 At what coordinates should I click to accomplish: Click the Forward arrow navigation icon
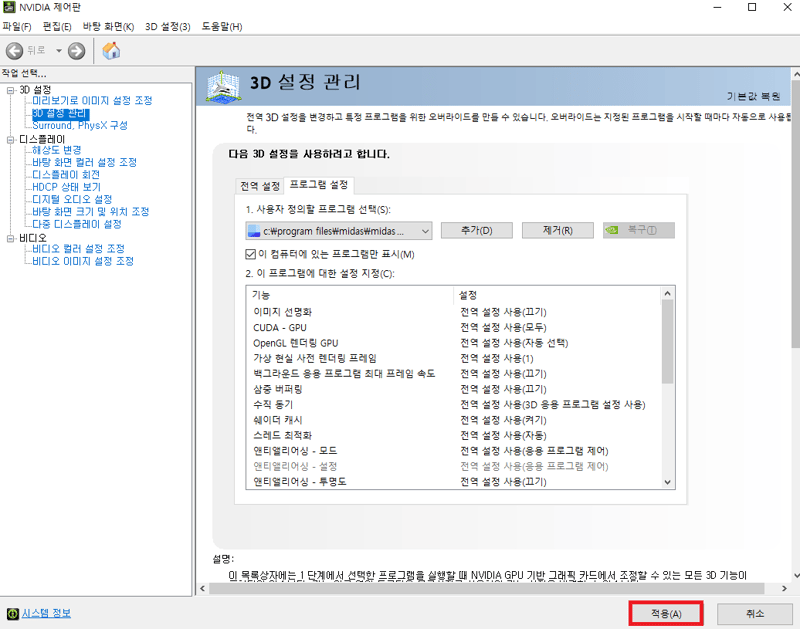(77, 51)
